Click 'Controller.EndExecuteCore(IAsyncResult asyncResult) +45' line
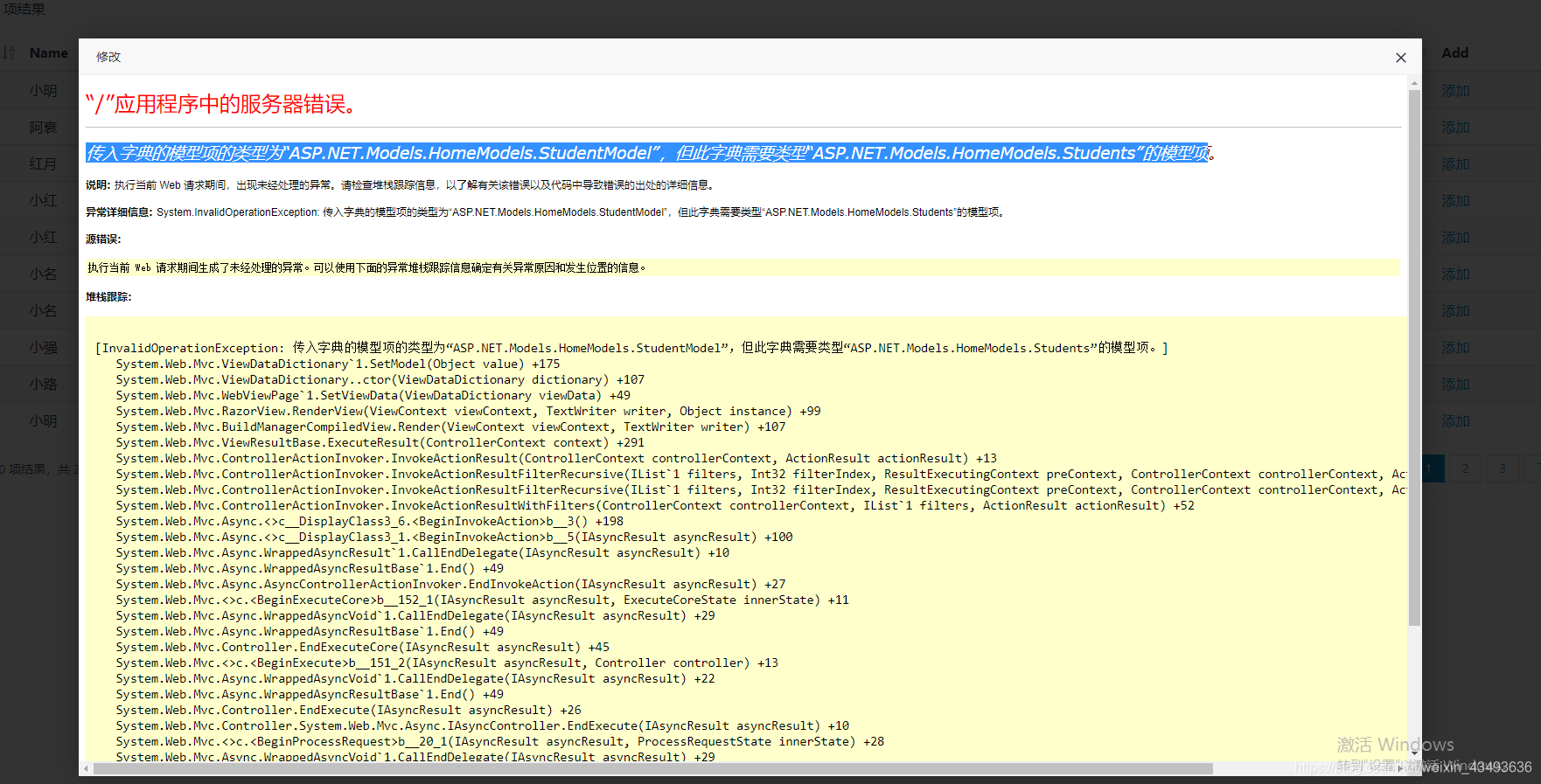 pyautogui.click(x=362, y=648)
